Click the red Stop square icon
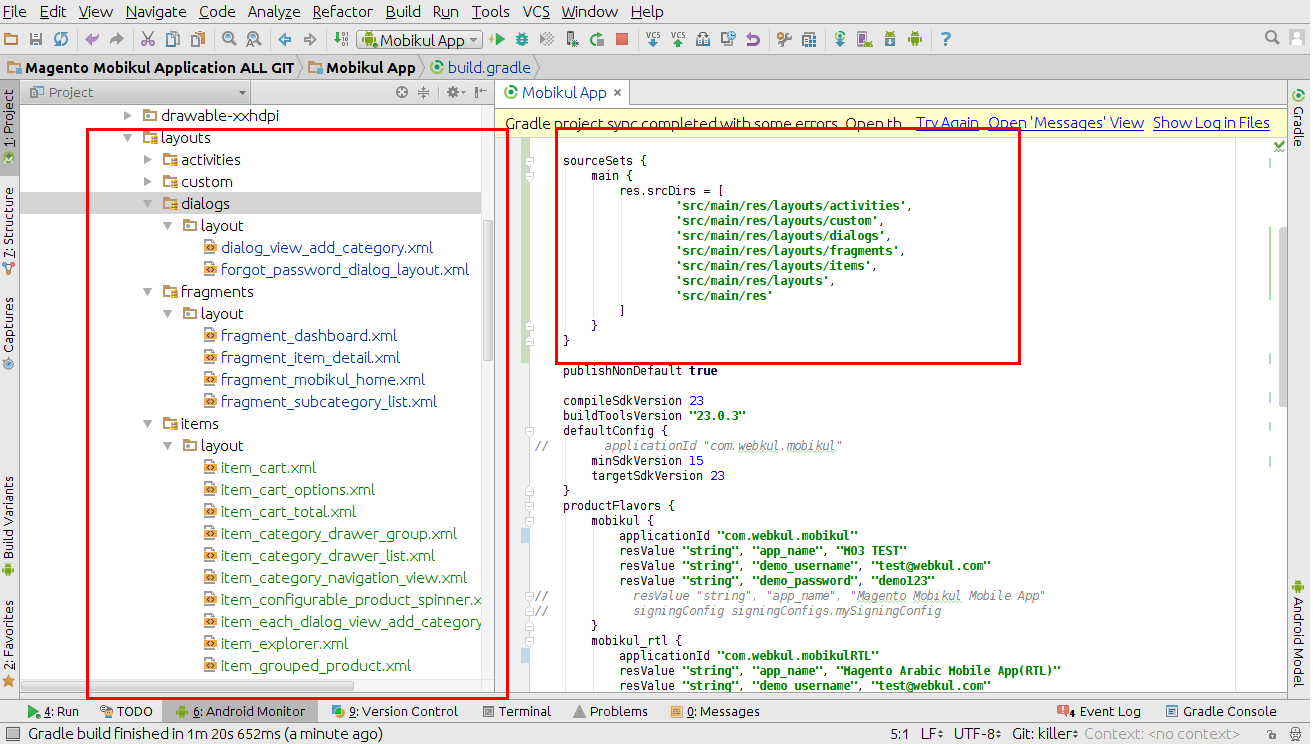Image resolution: width=1313 pixels, height=744 pixels. [x=621, y=39]
